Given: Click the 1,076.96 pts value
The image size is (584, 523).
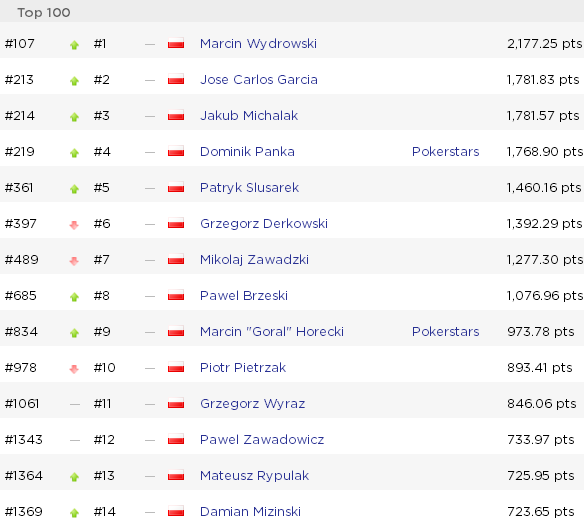Looking at the screenshot, I should point(545,296).
